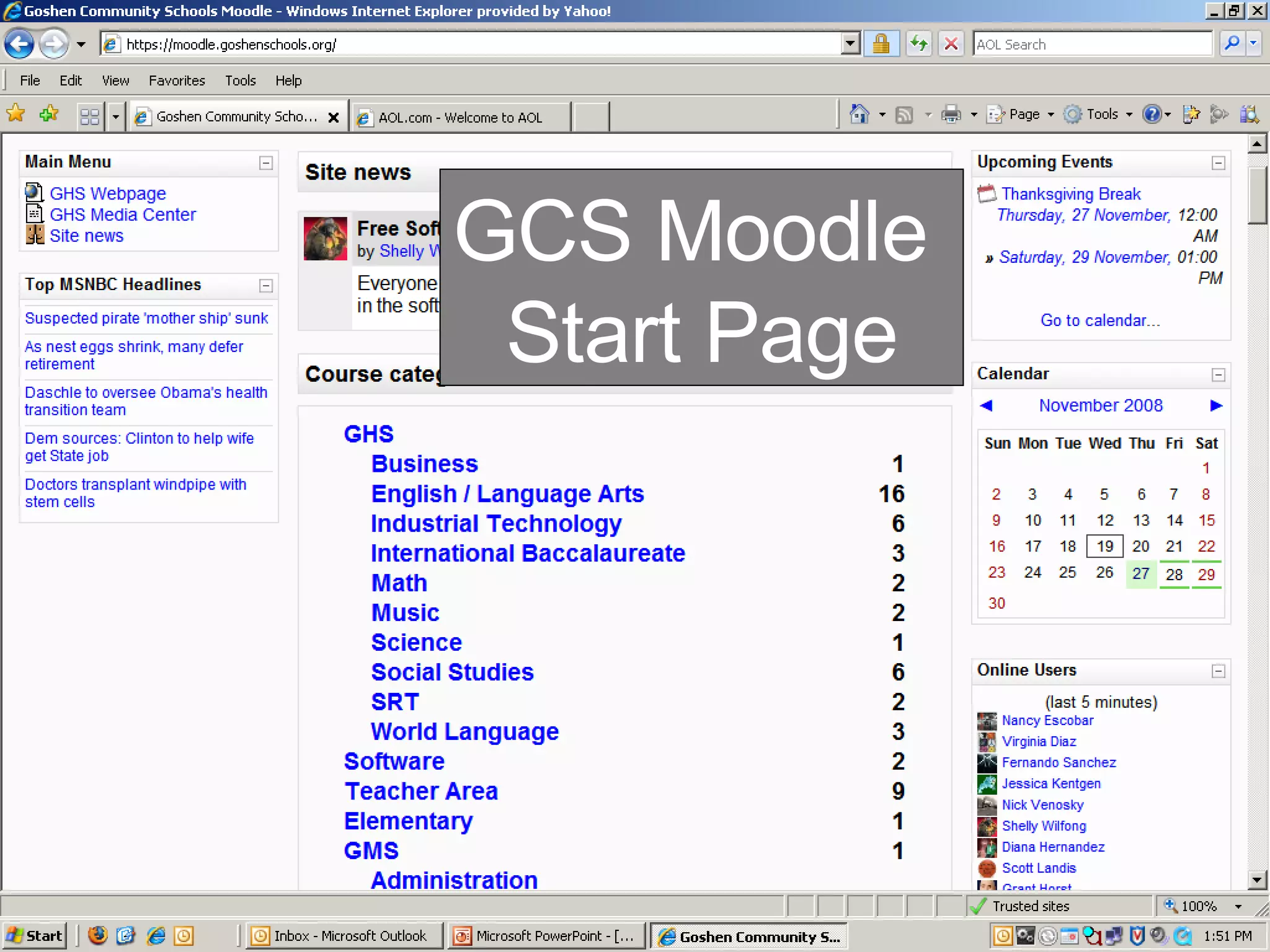The width and height of the screenshot is (1270, 952).
Task: Click the red Stop loading icon
Action: 951,44
